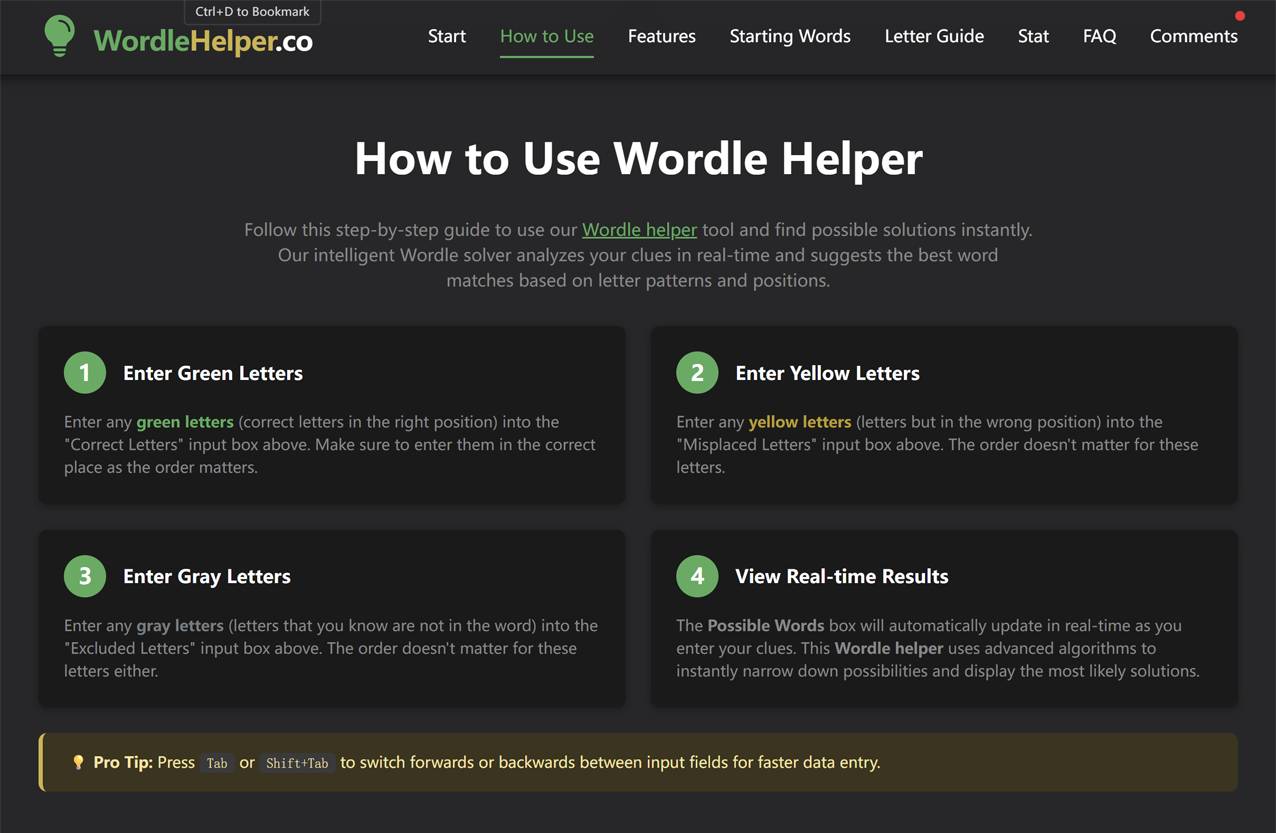Go to the Comments section
The height and width of the screenshot is (833, 1276).
(x=1193, y=36)
